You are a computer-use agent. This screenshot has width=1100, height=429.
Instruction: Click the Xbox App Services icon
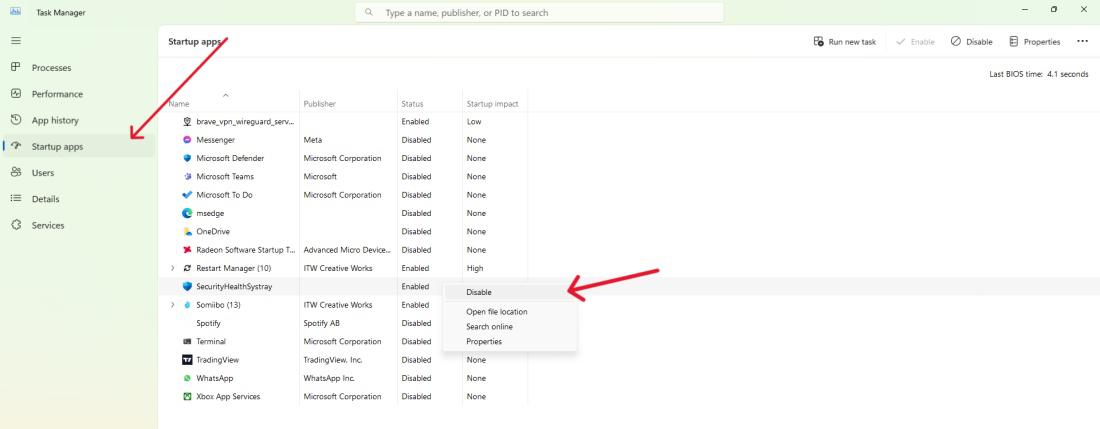187,396
